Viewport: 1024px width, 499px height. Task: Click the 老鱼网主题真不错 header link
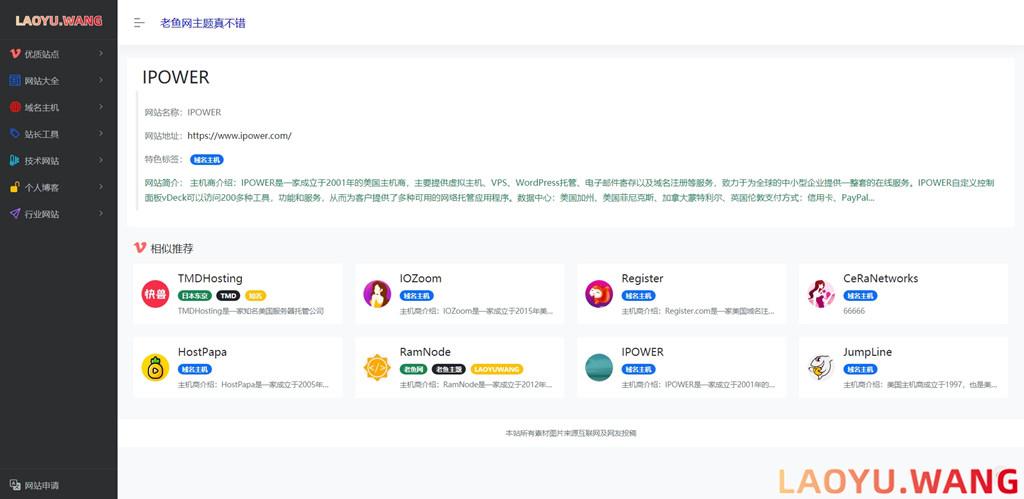tap(203, 23)
